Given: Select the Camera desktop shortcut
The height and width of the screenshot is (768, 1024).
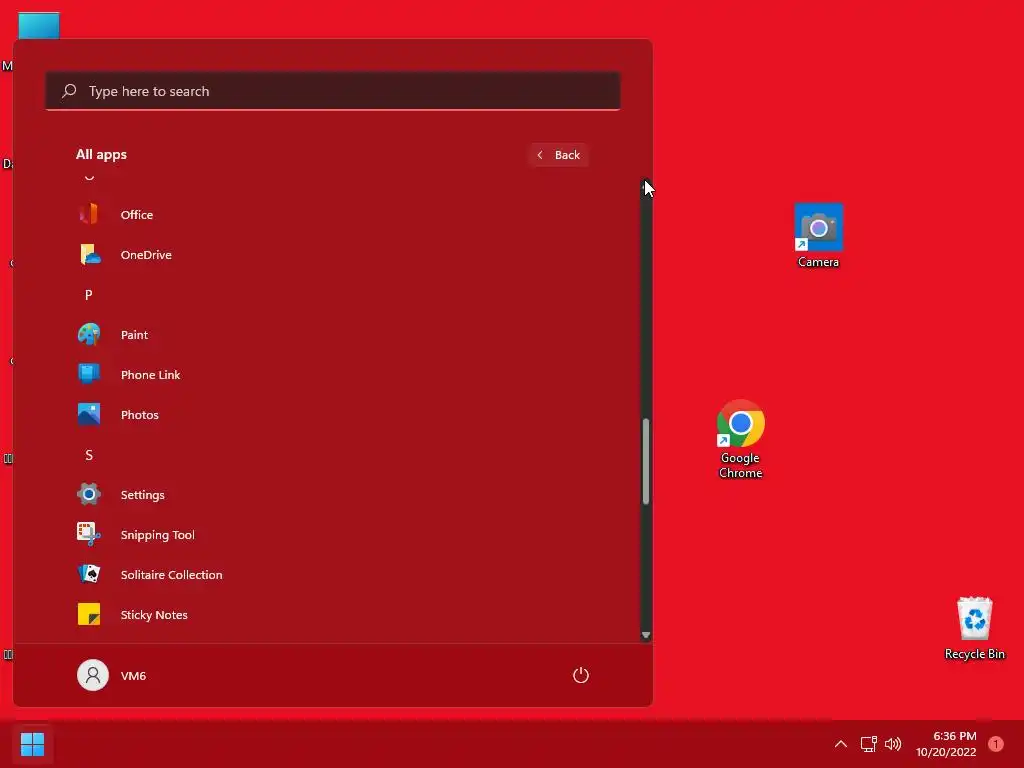Looking at the screenshot, I should pos(818,236).
